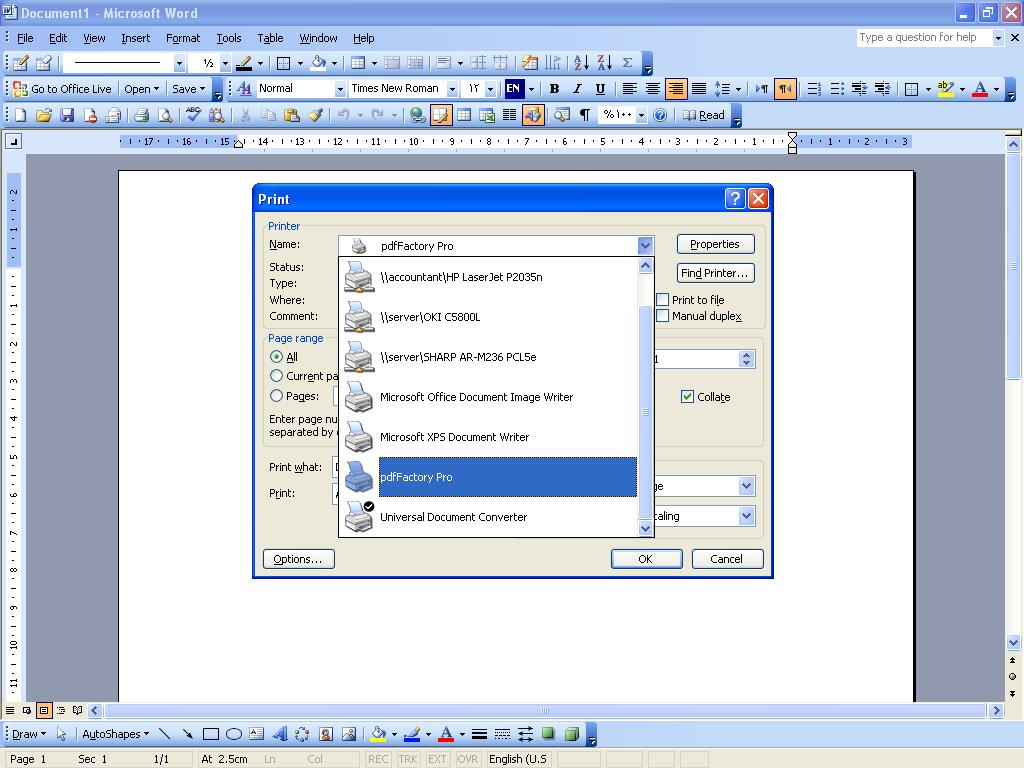Open the File menu
The height and width of the screenshot is (768, 1024).
coord(25,38)
